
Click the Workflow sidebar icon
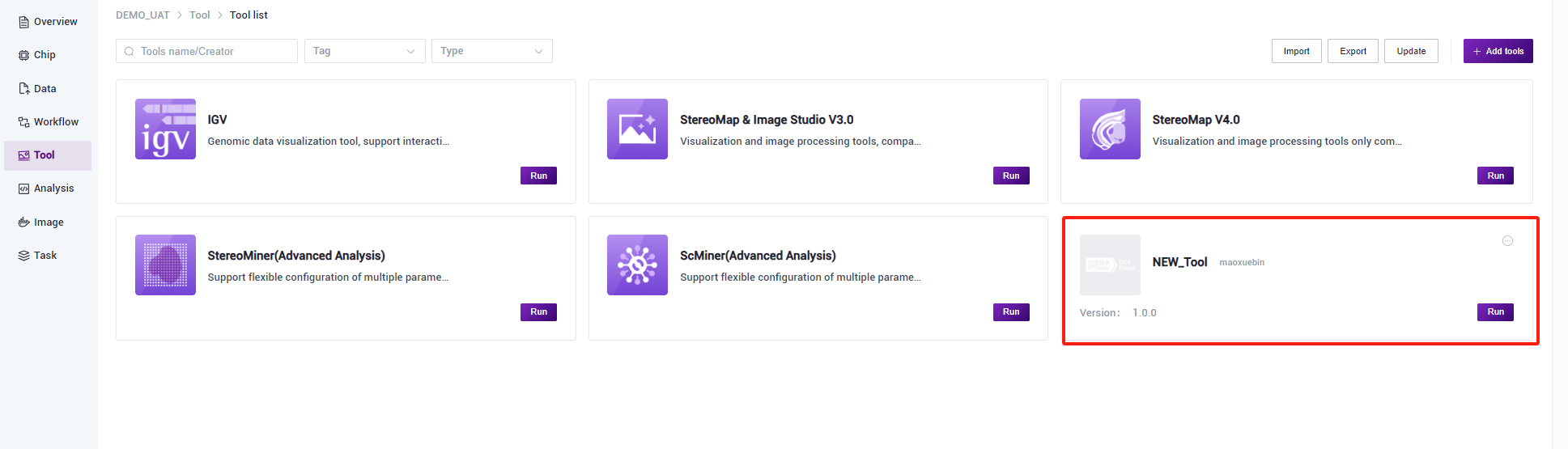pos(23,122)
